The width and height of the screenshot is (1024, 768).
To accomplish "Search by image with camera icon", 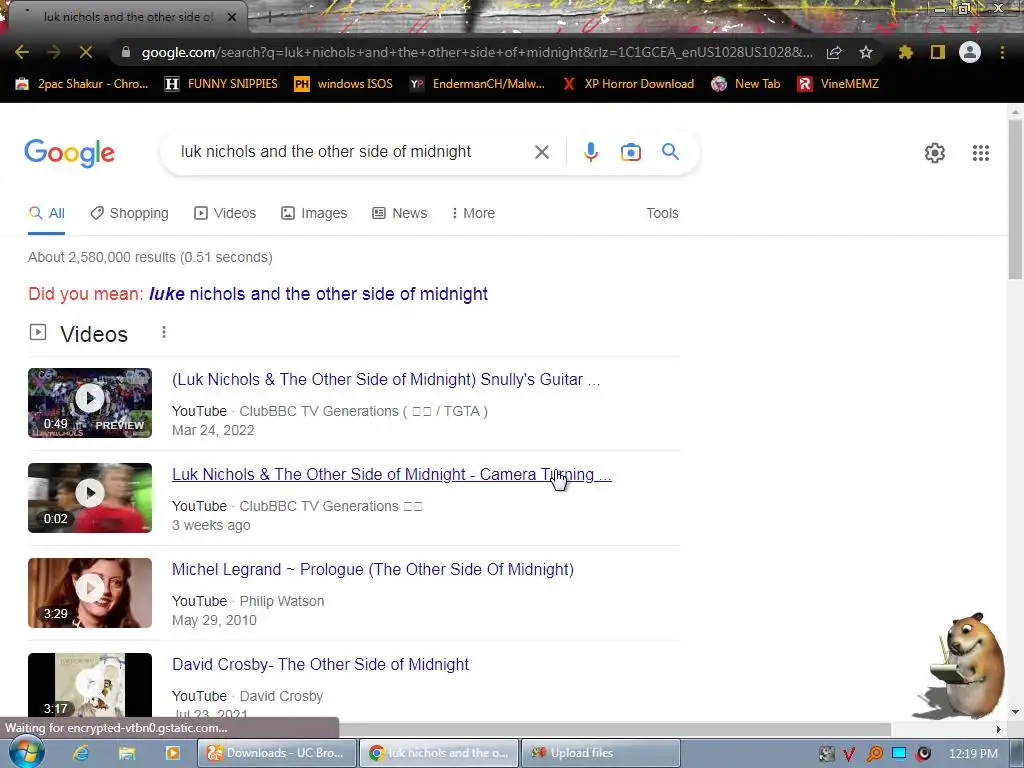I will [630, 152].
